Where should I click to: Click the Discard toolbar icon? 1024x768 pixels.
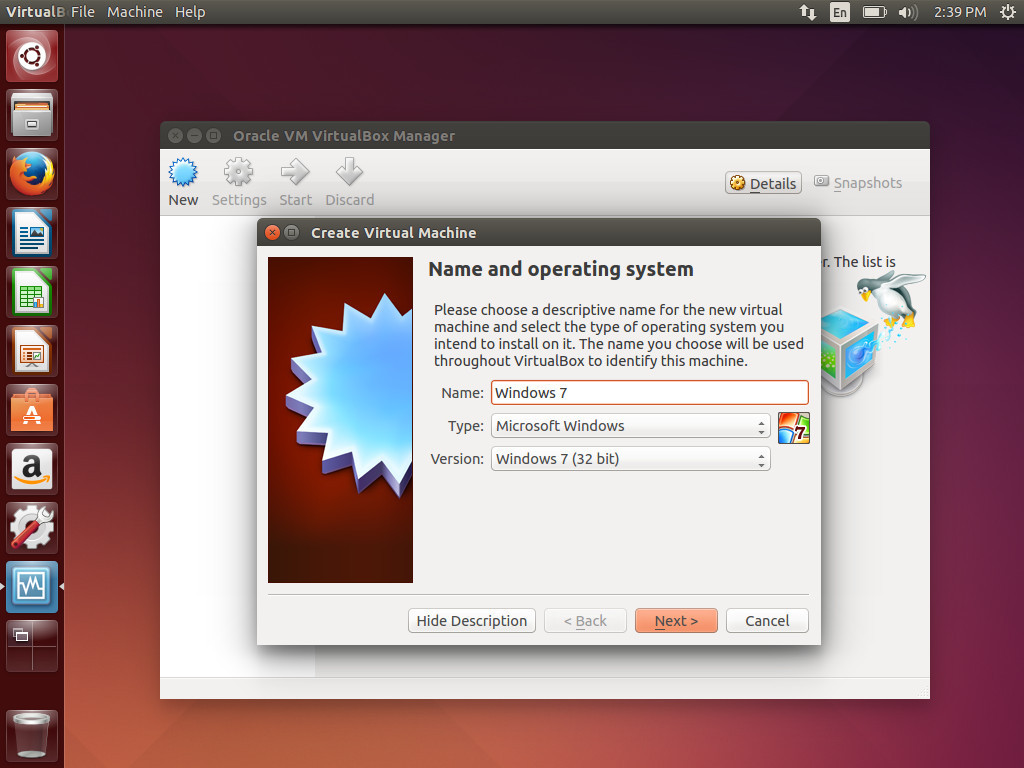tap(349, 174)
